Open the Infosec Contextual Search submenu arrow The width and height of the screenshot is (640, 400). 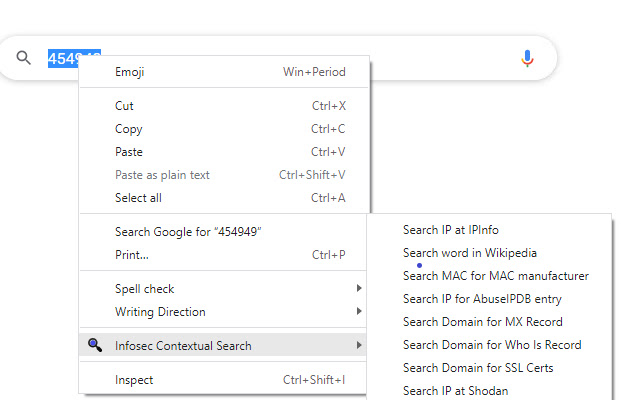(x=359, y=346)
